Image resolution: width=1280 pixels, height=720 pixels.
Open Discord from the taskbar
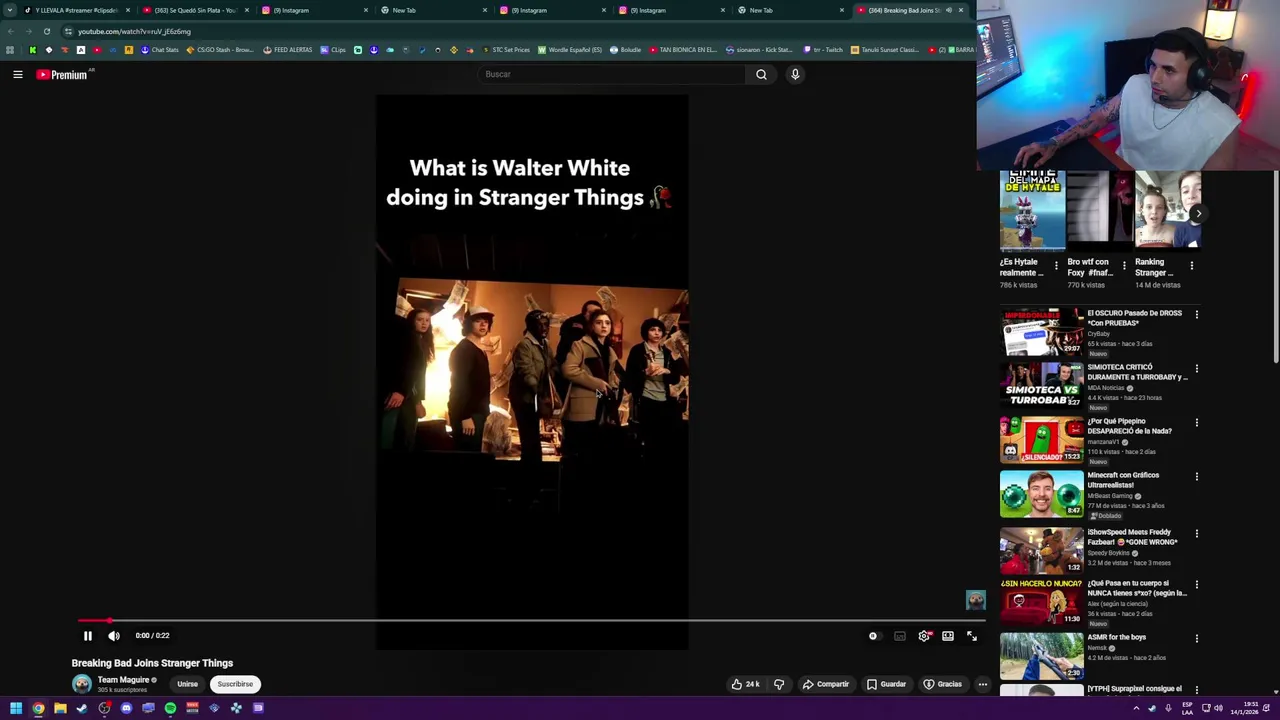click(126, 708)
